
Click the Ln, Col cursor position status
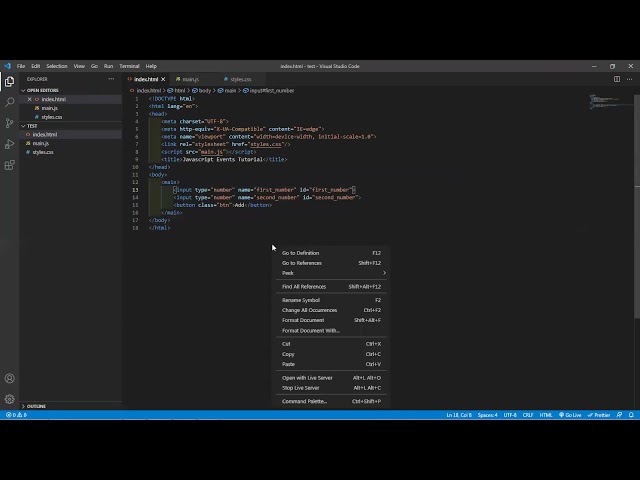click(459, 415)
